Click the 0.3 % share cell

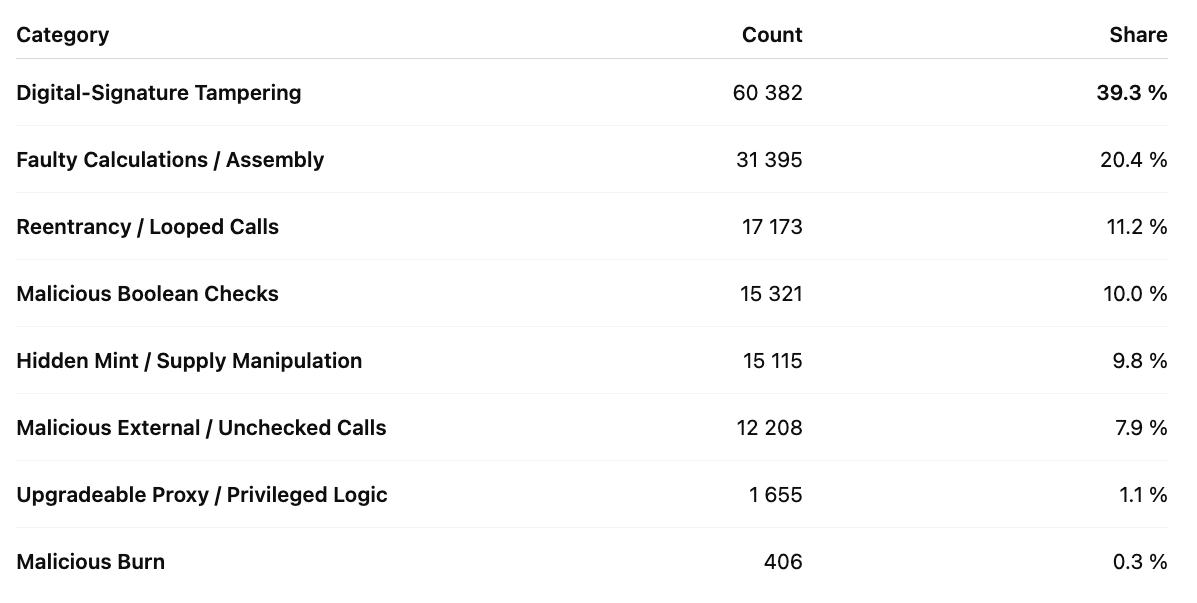click(1139, 562)
